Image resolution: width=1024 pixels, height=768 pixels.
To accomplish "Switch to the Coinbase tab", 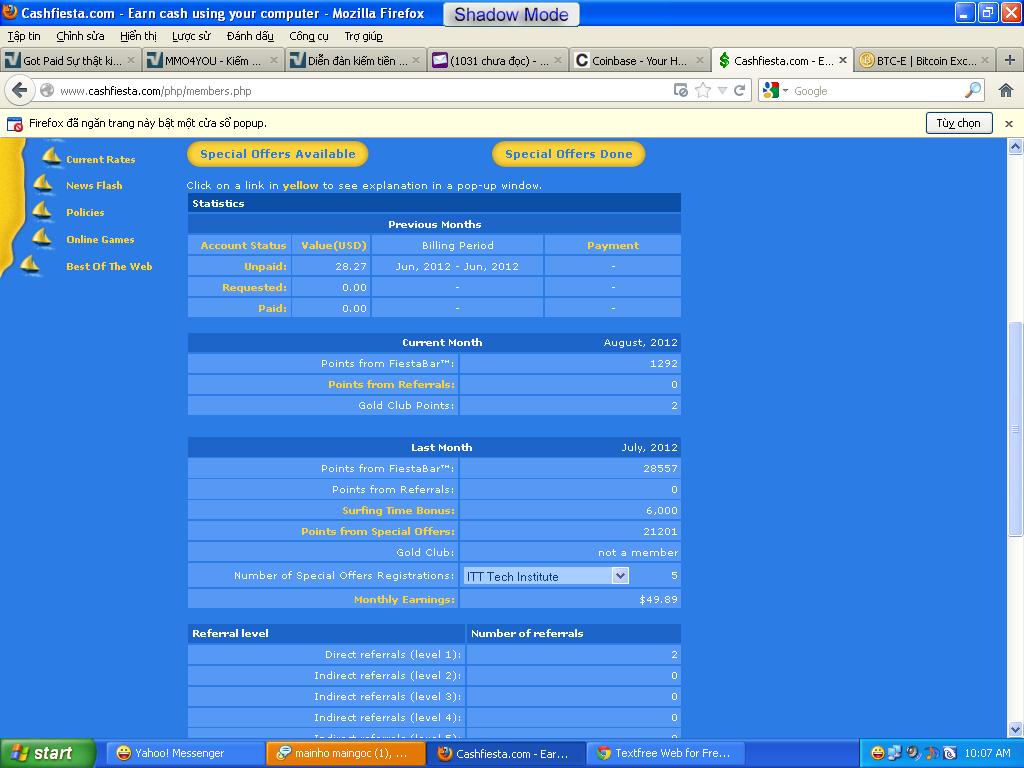I will coord(640,60).
